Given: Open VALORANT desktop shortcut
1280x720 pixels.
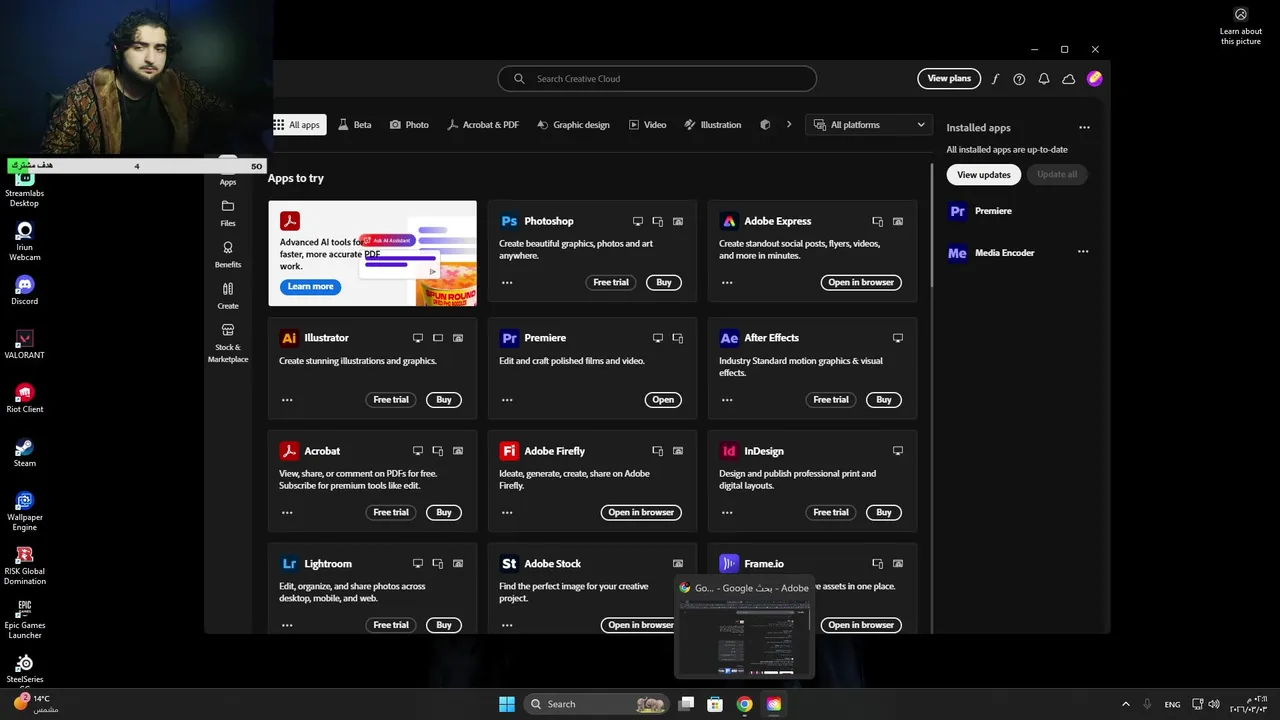Looking at the screenshot, I should (25, 345).
